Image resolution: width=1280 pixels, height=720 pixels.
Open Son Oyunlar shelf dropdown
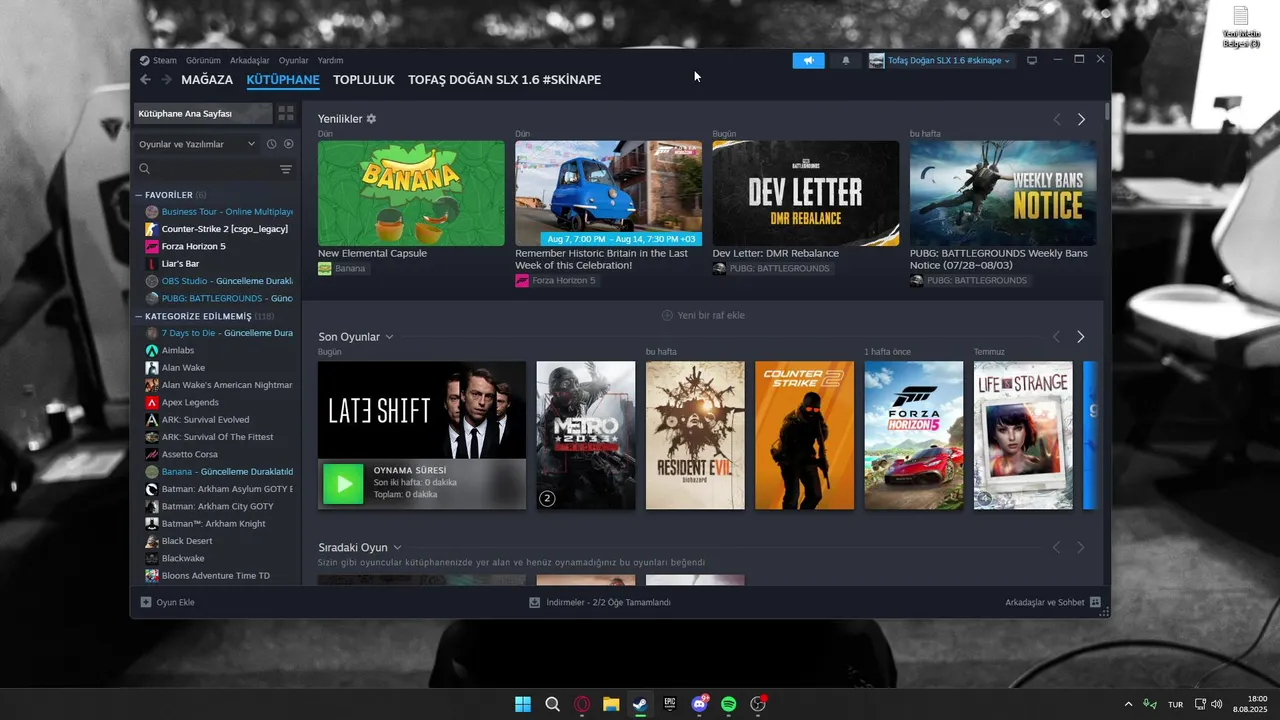click(389, 337)
